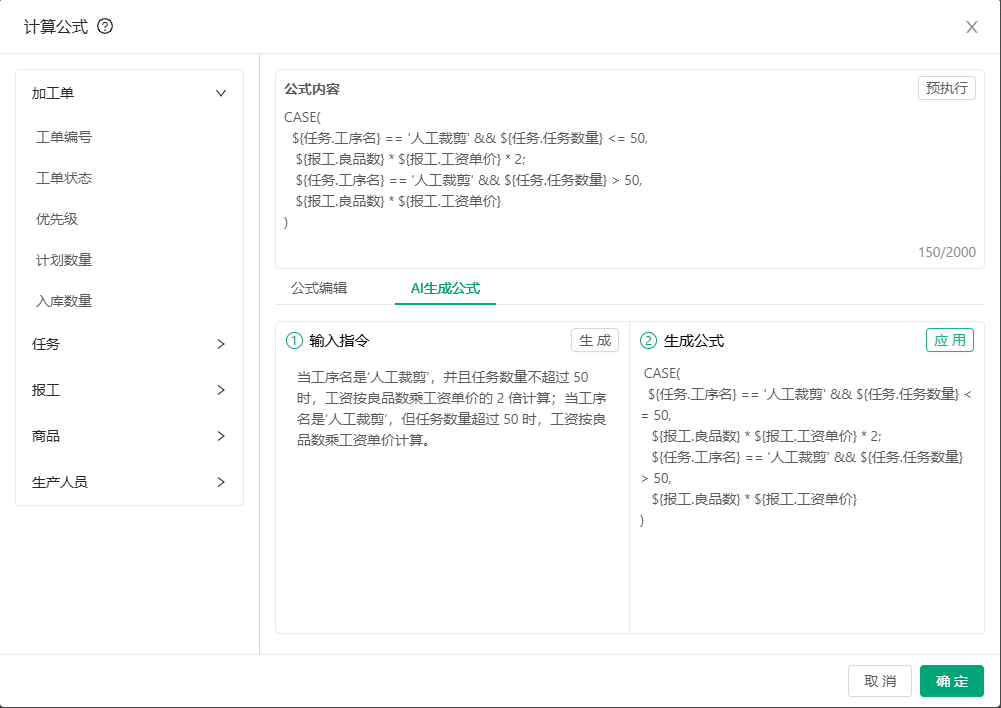The height and width of the screenshot is (708, 1001).
Task: Select the AI生成公式 tab
Action: [445, 288]
